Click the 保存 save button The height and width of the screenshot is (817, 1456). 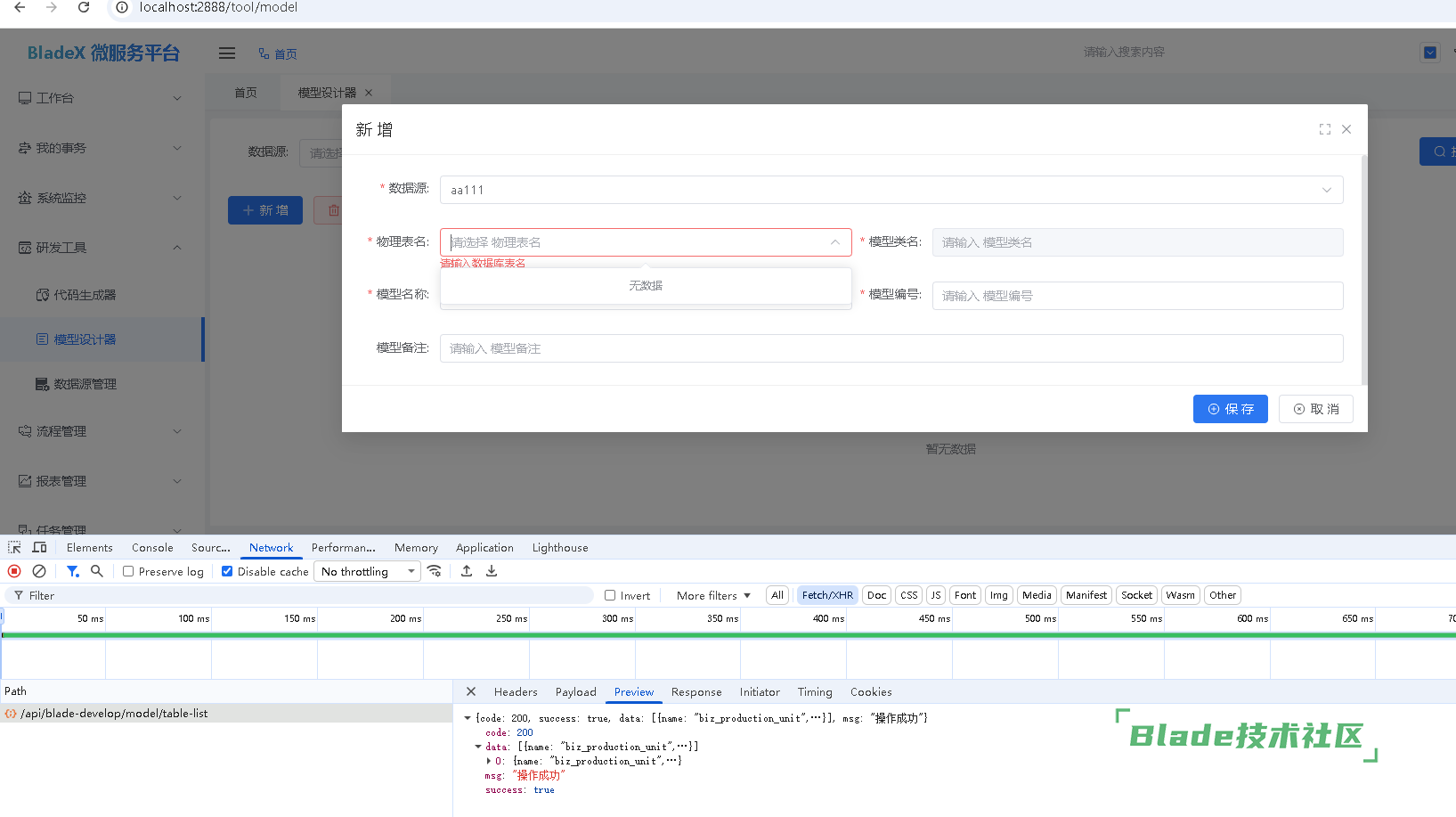pyautogui.click(x=1230, y=409)
